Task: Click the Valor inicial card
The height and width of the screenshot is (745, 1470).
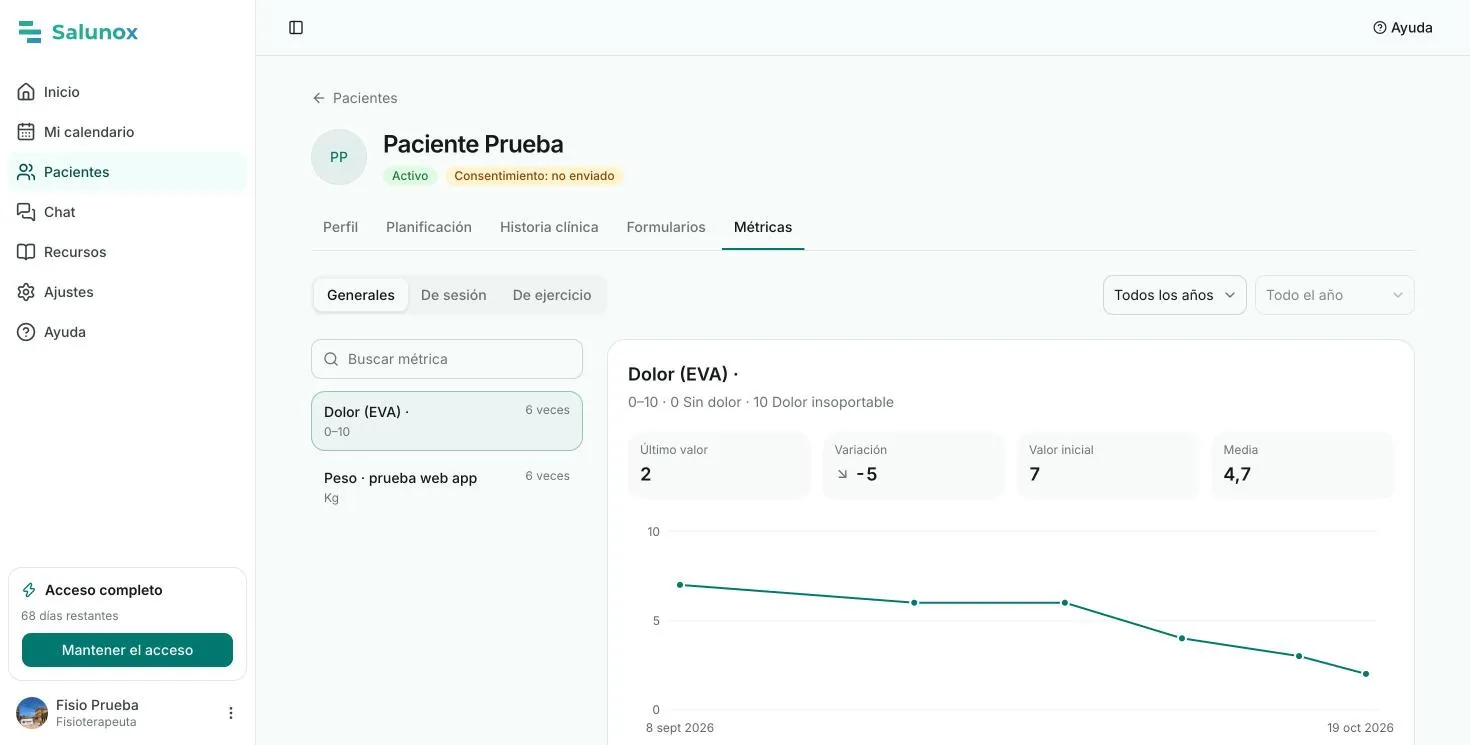Action: click(x=1108, y=465)
